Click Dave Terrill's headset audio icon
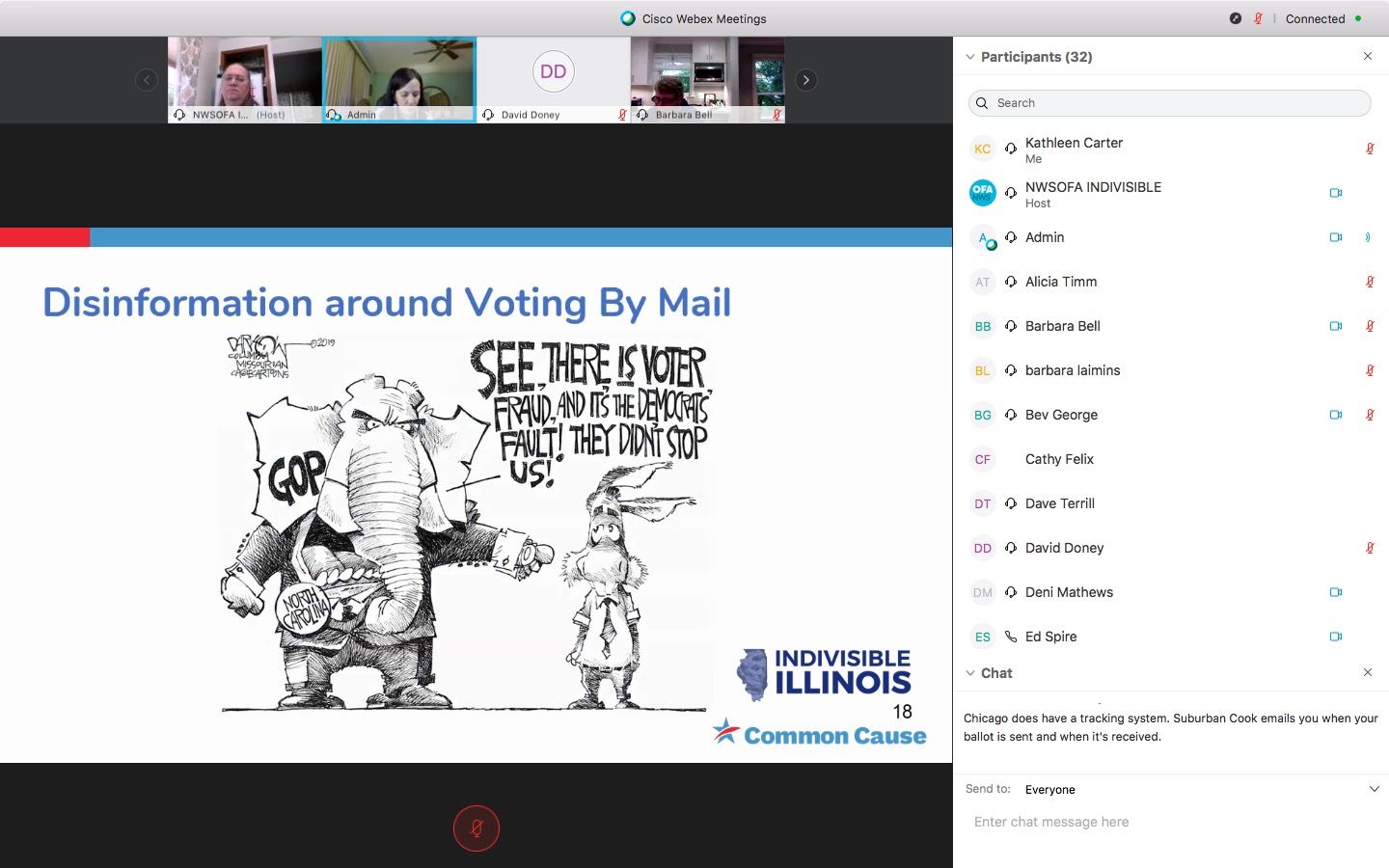Viewport: 1389px width, 868px height. (x=1011, y=503)
